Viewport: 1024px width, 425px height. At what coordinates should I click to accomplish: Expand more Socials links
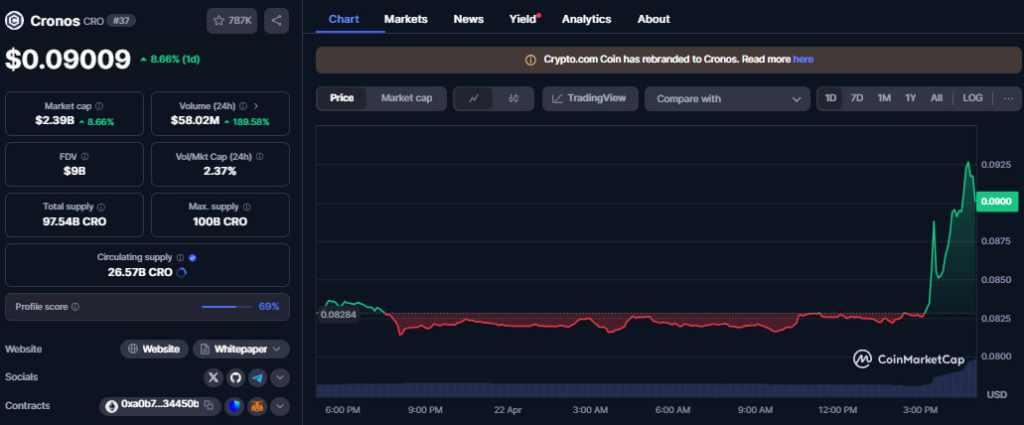(x=280, y=377)
